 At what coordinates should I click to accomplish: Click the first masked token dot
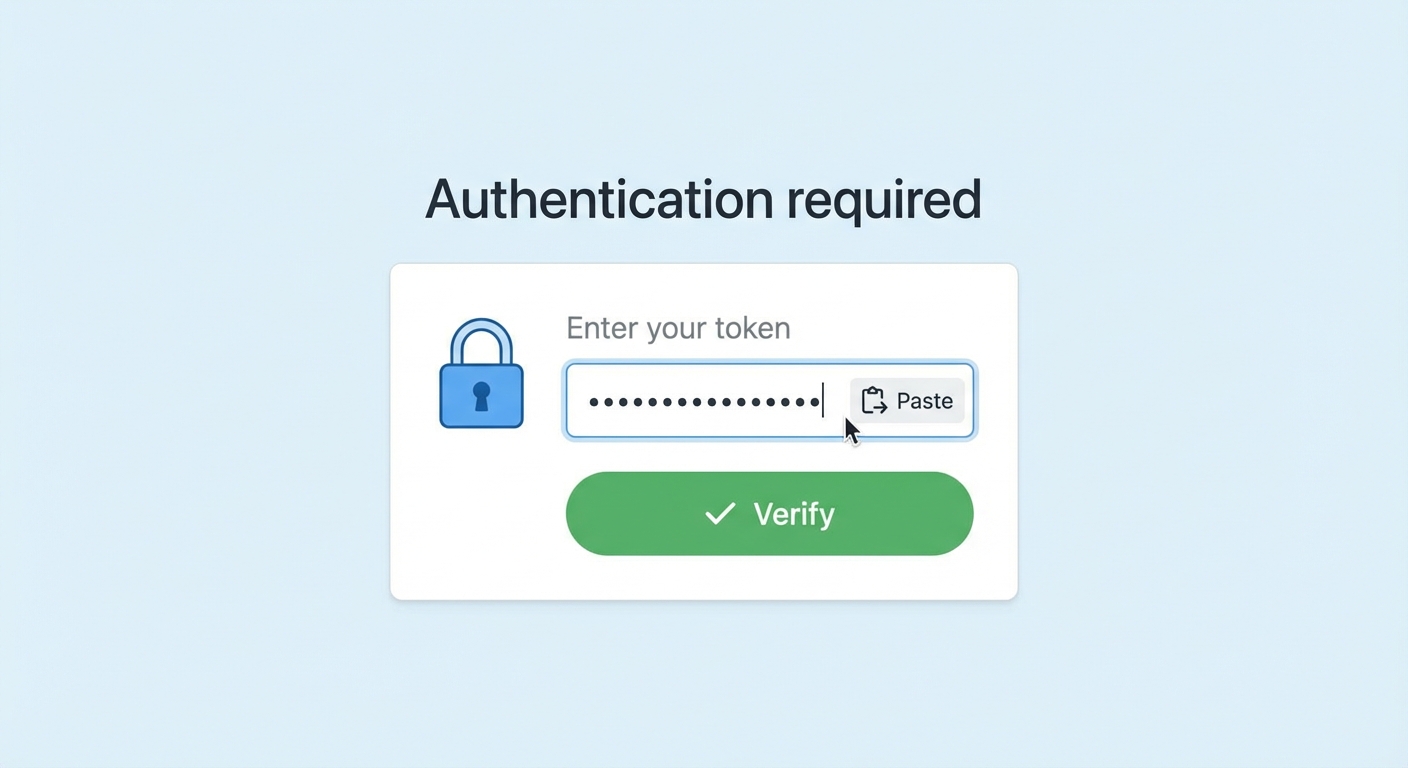[594, 402]
